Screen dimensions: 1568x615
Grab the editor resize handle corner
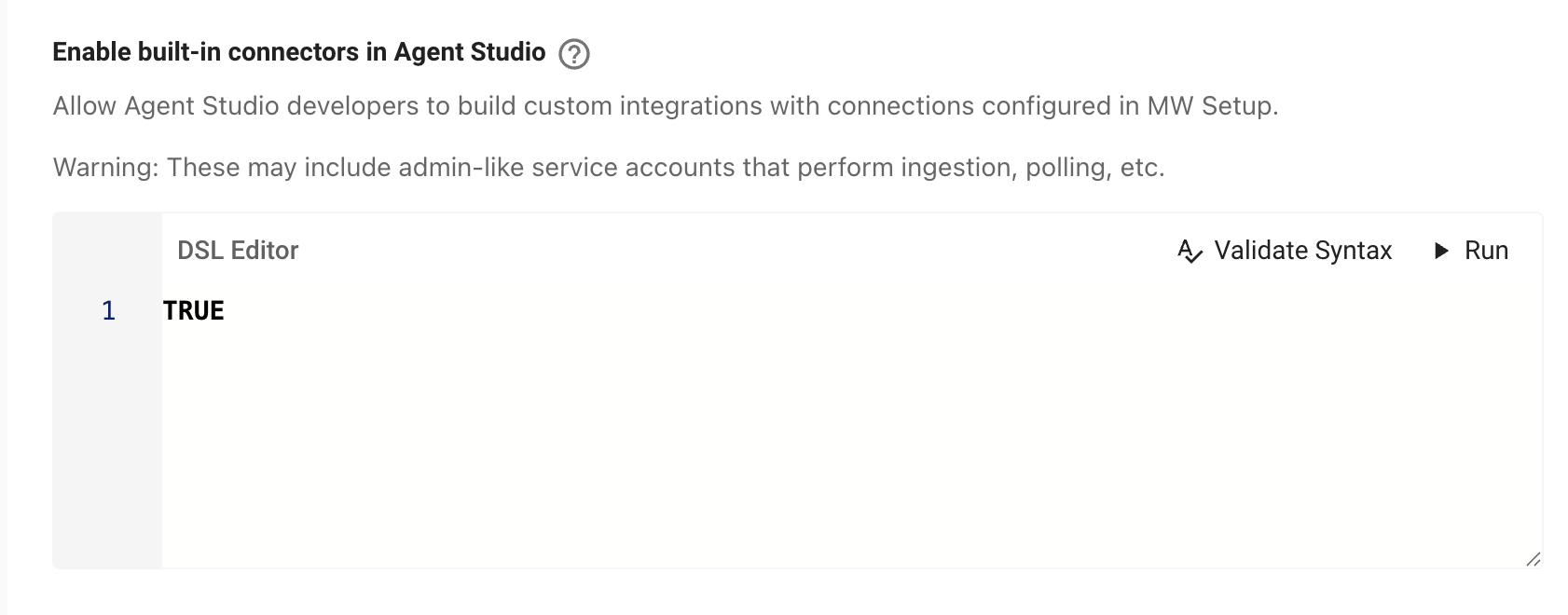coord(1533,559)
